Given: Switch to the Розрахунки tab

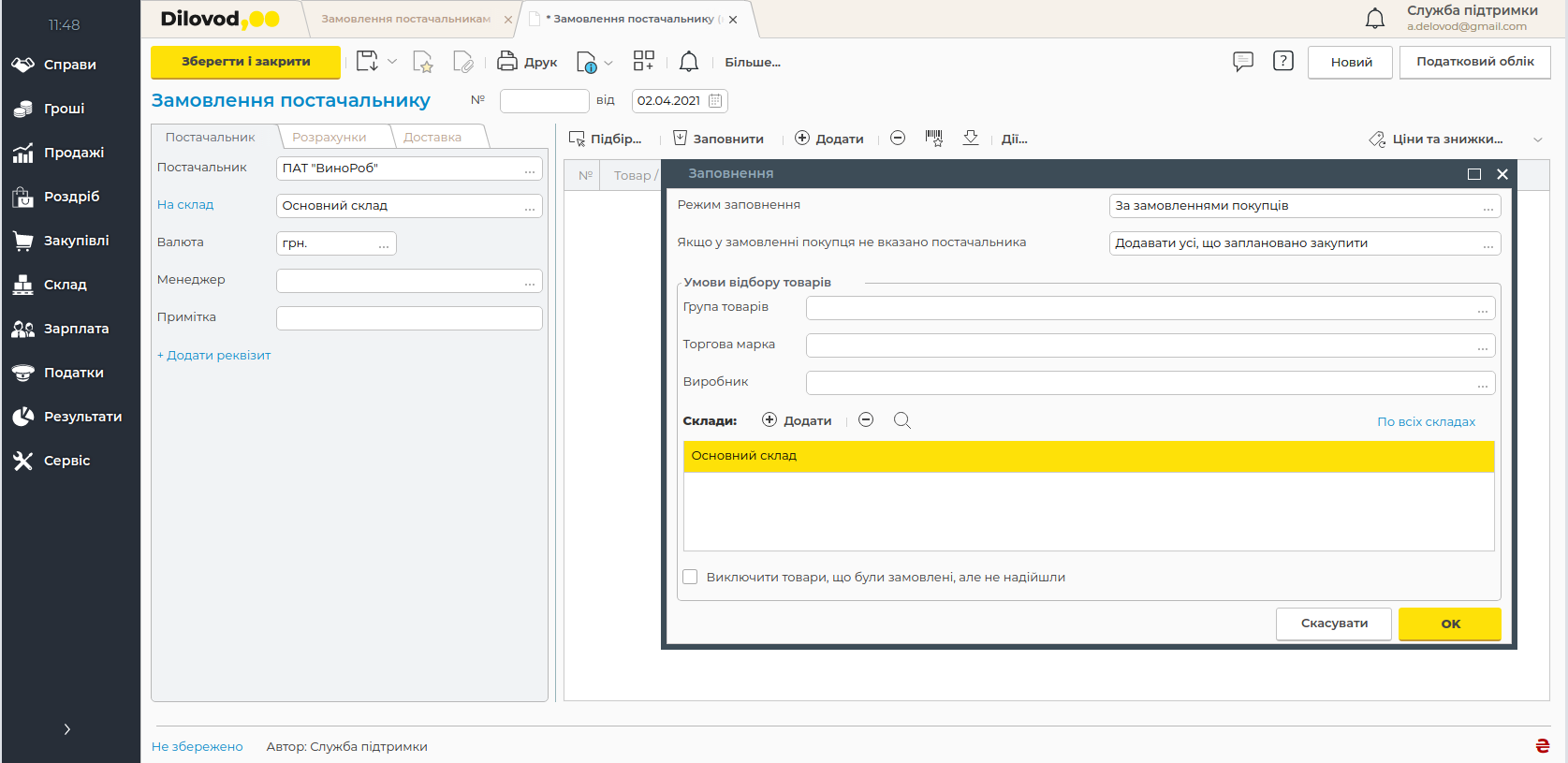Looking at the screenshot, I should coord(330,138).
